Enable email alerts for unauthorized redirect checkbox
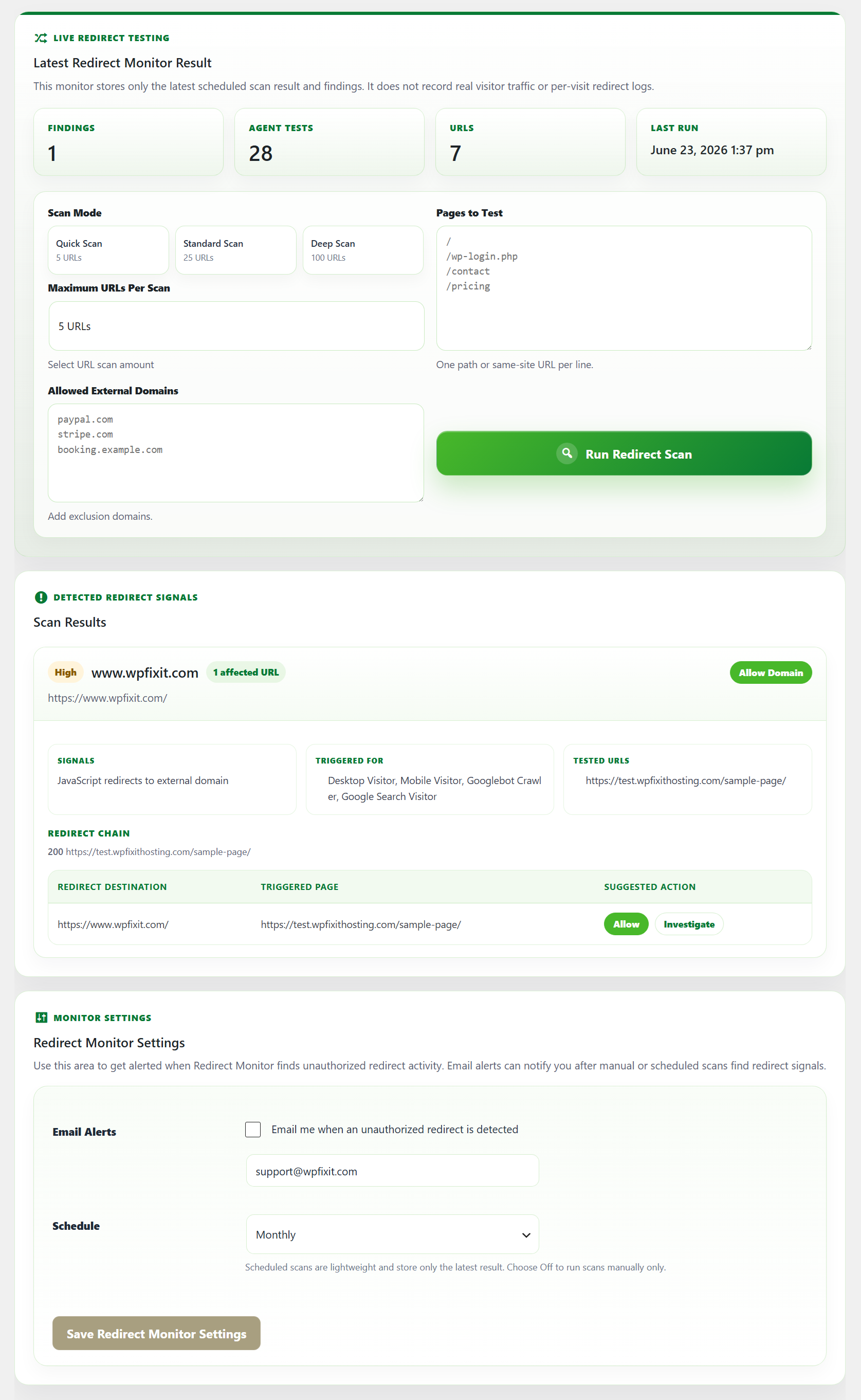Screen dimensions: 861x1400 click(x=253, y=1130)
